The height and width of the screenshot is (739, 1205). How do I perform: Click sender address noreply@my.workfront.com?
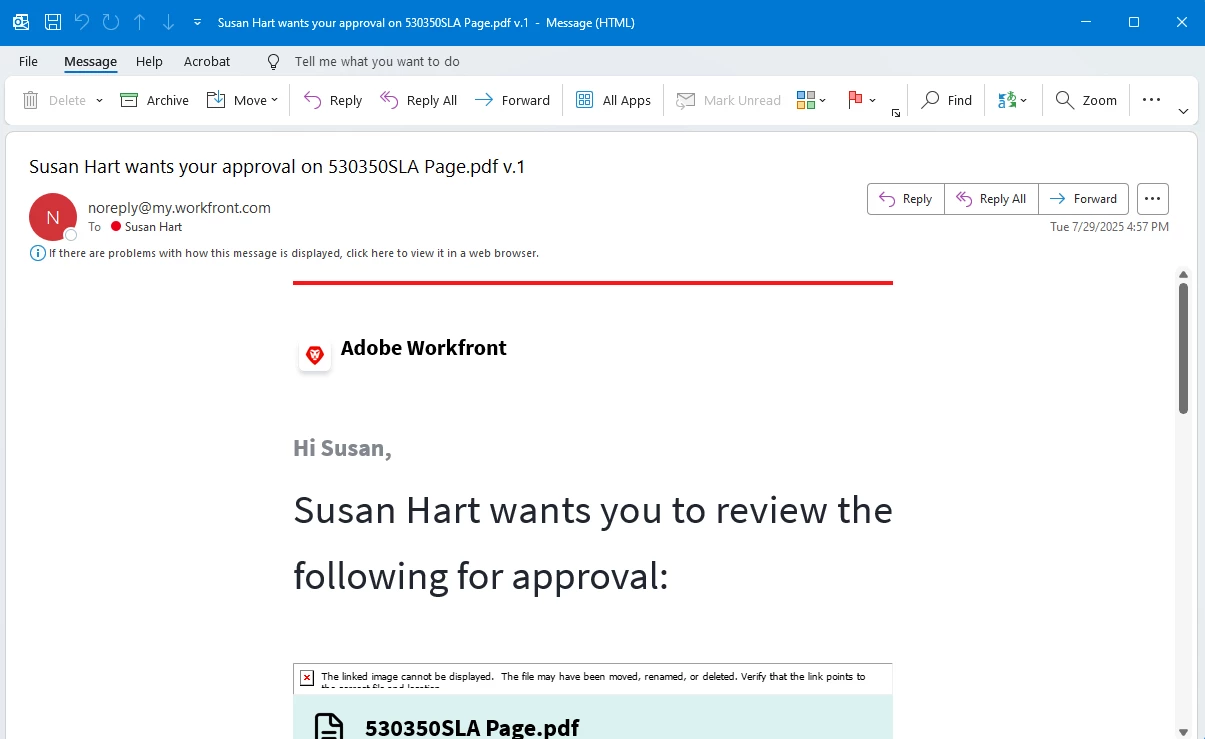coord(179,208)
